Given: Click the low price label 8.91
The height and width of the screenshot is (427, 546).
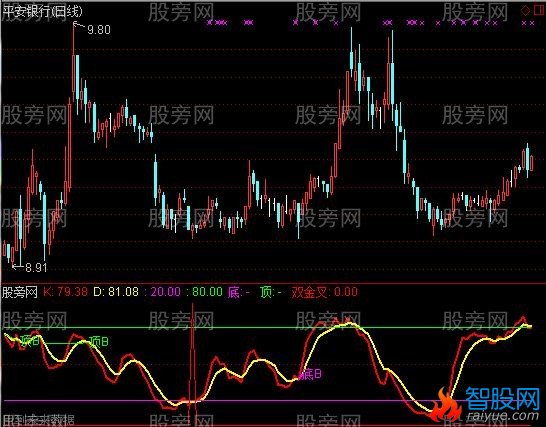Looking at the screenshot, I should click(36, 267).
